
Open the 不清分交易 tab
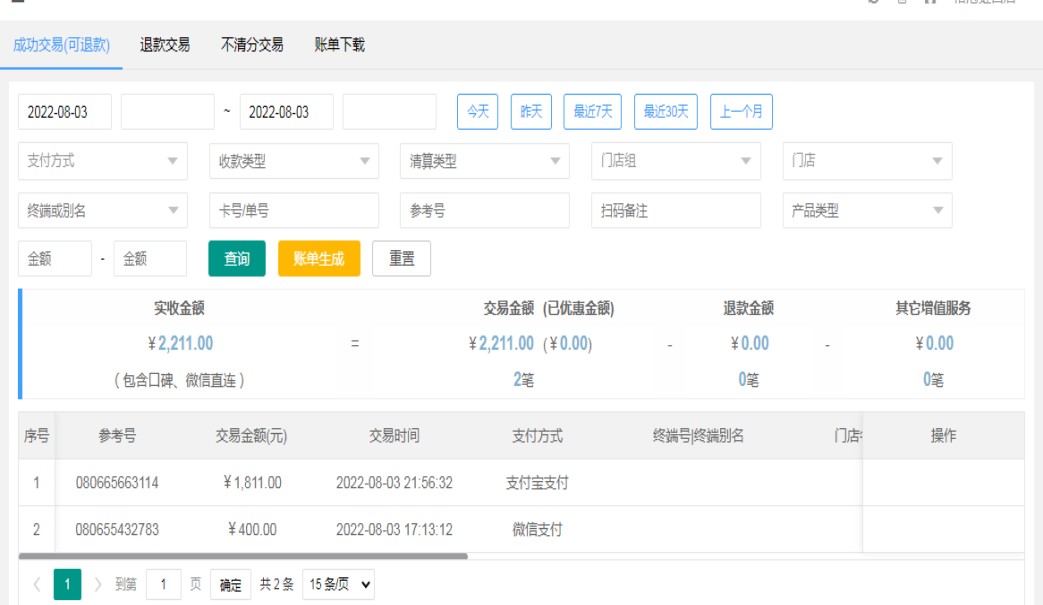pos(252,45)
